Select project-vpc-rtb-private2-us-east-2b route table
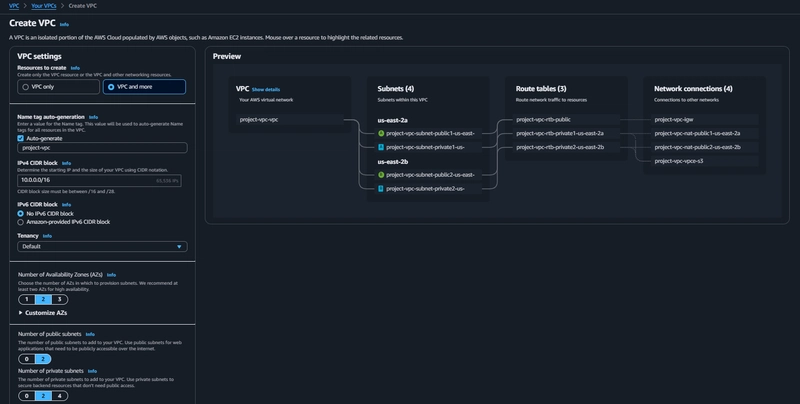 click(566, 147)
